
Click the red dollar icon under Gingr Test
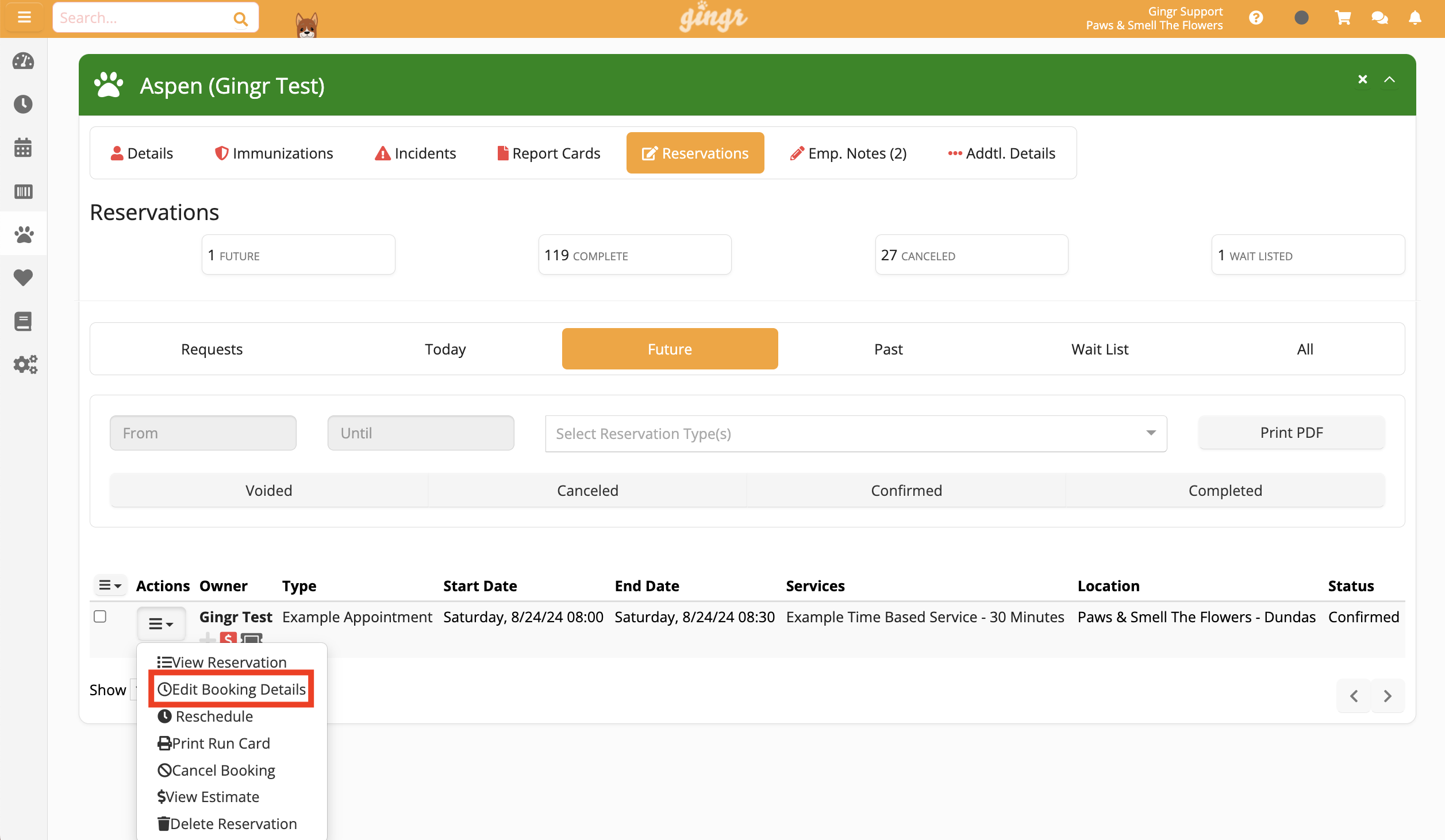tap(229, 638)
